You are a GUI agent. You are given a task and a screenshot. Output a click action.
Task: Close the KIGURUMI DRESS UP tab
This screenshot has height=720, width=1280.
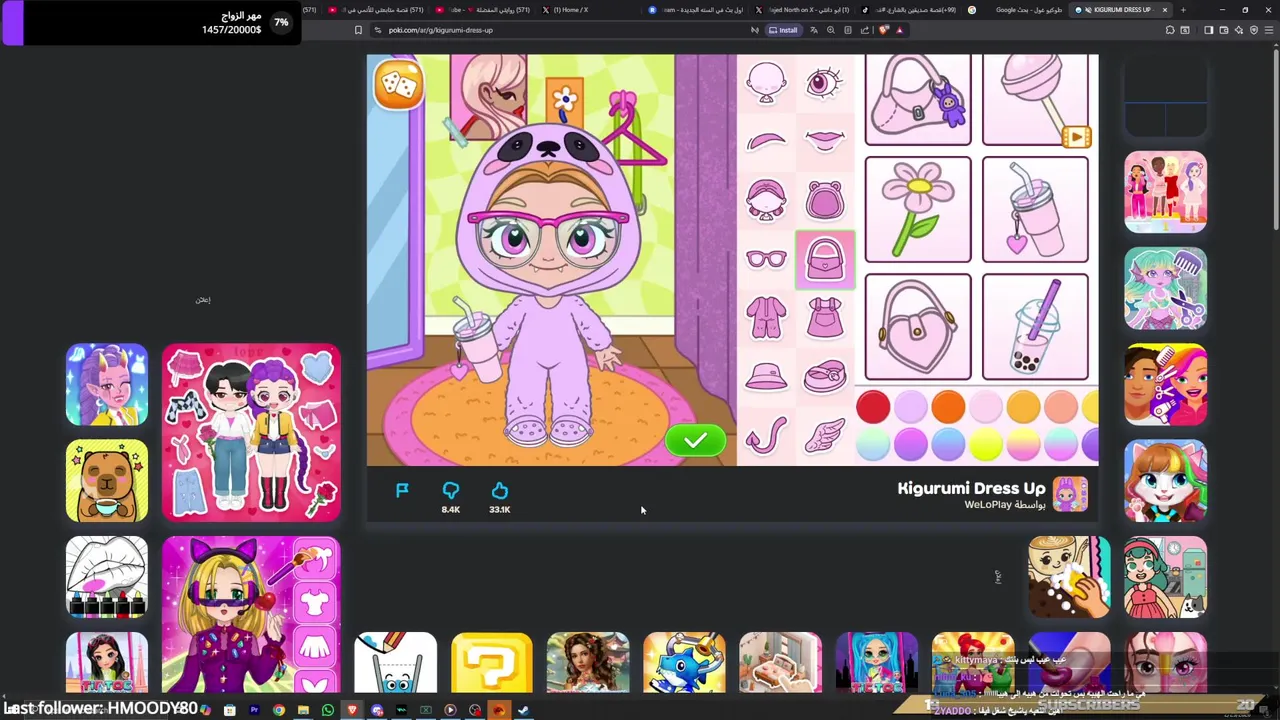pyautogui.click(x=1164, y=10)
